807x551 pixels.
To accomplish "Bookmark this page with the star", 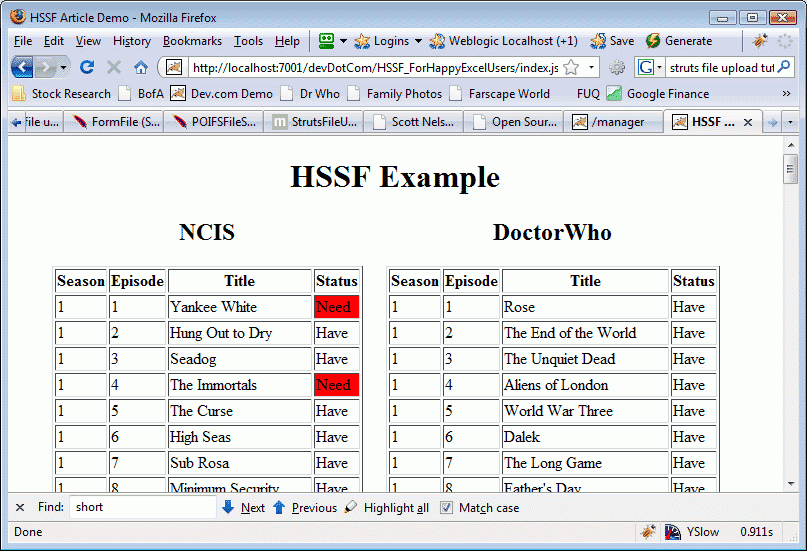I will coord(571,67).
